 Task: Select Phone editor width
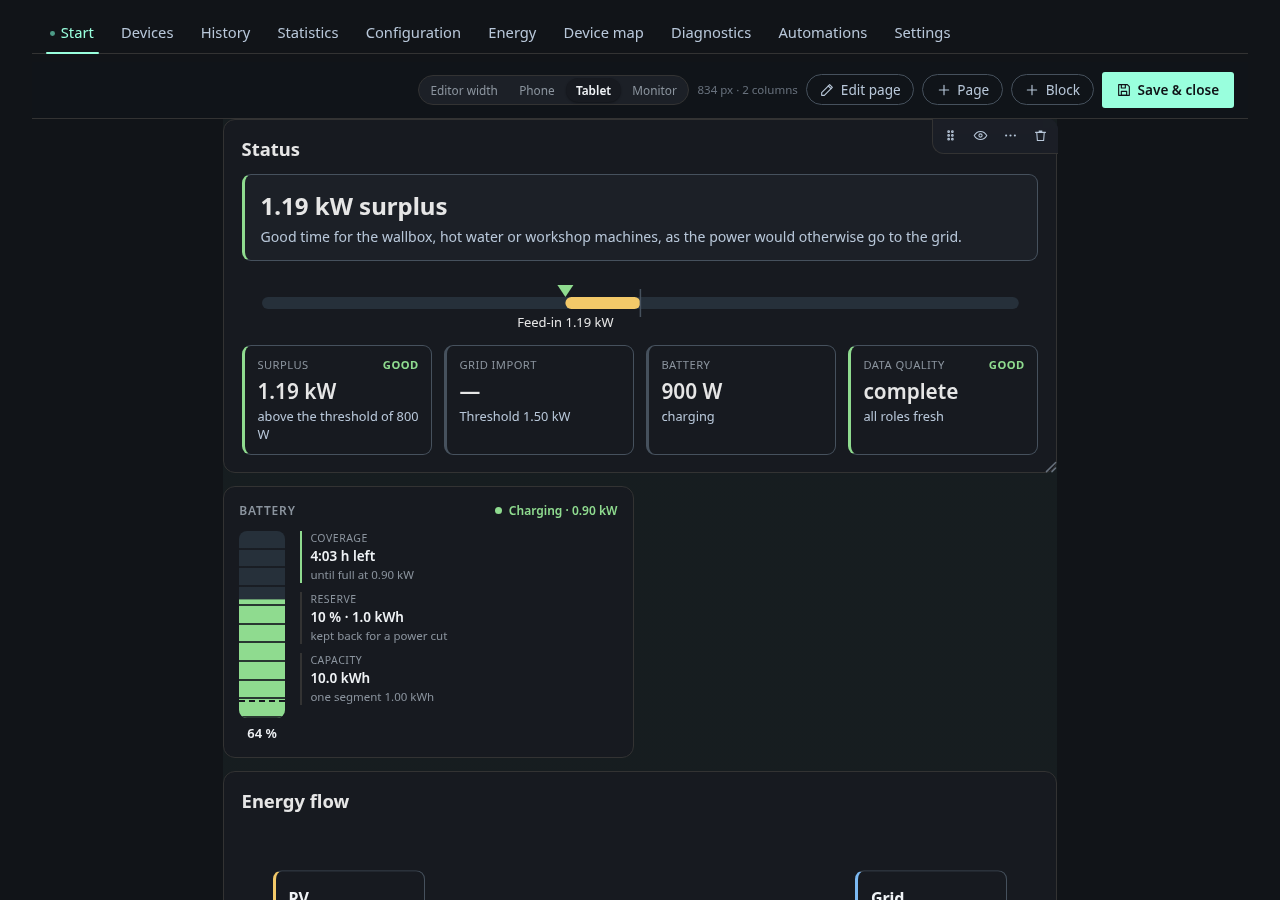(536, 90)
